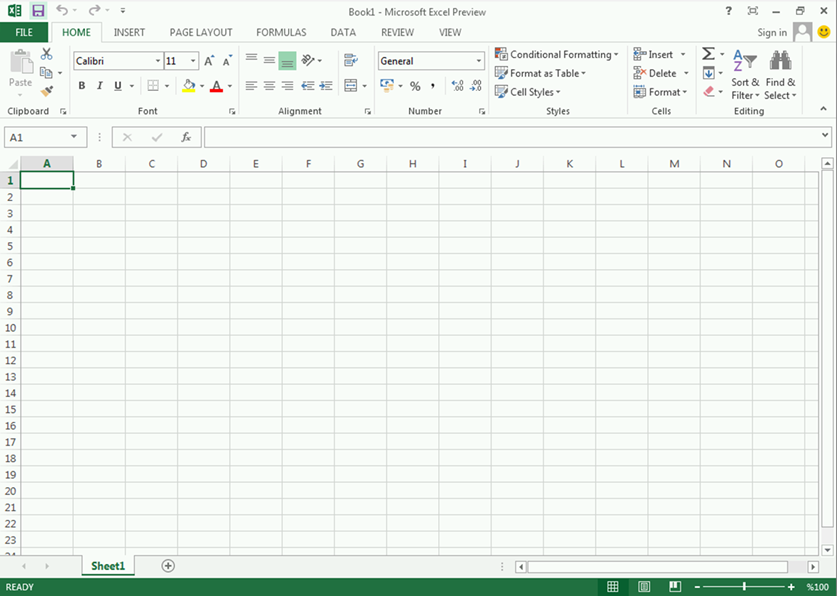The height and width of the screenshot is (596, 837).
Task: Increase indent in Alignment group
Action: (326, 85)
